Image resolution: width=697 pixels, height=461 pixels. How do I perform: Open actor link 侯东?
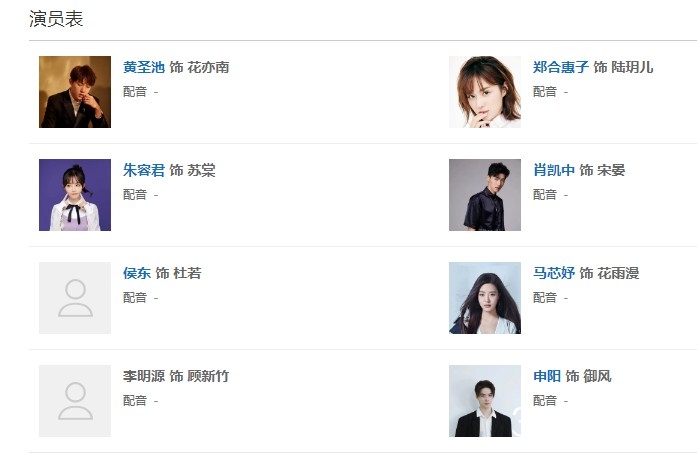(137, 273)
